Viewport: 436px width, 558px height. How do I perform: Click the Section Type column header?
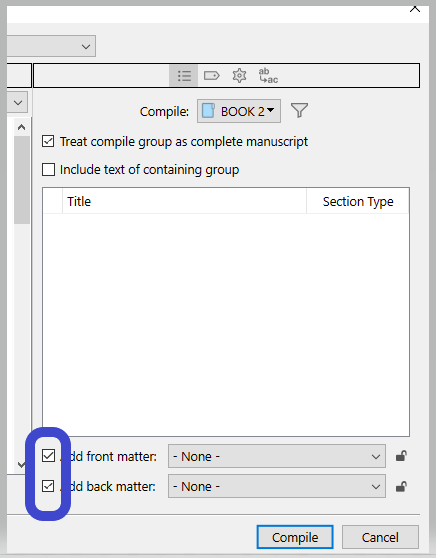tap(358, 201)
